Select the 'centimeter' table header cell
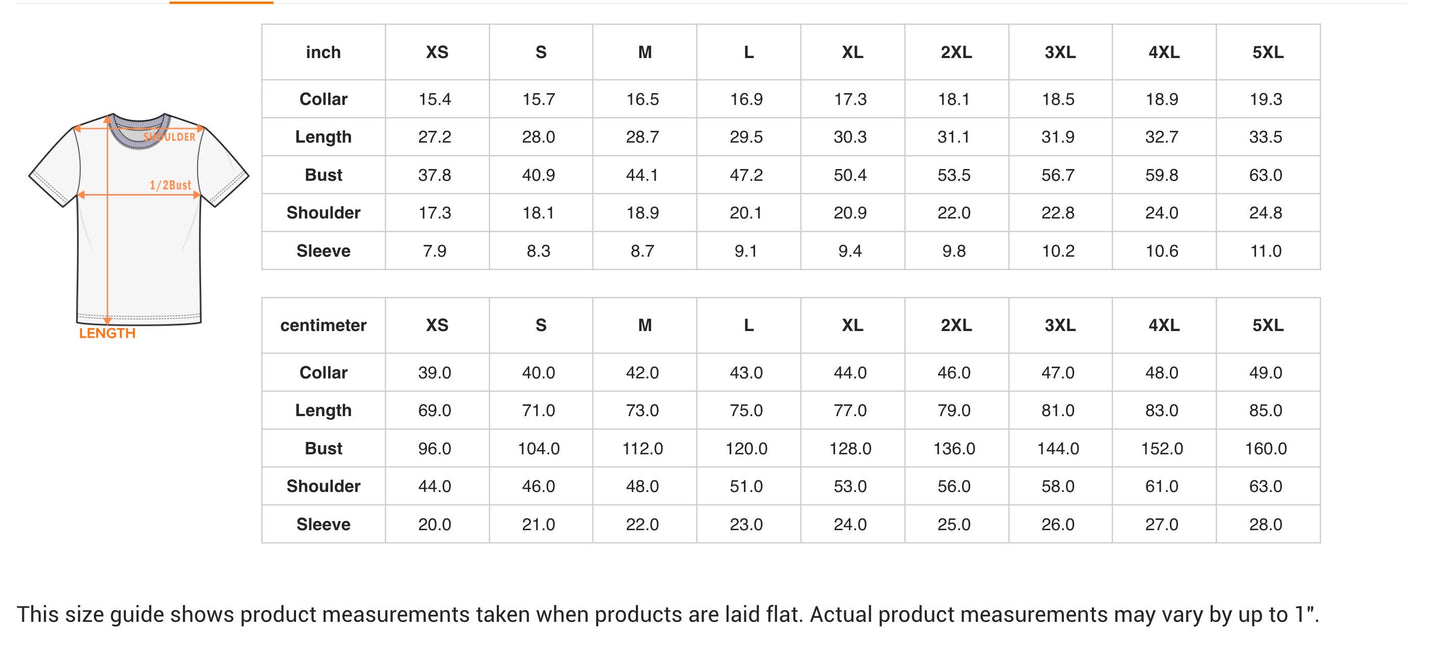This screenshot has height=657, width=1445. pos(323,325)
